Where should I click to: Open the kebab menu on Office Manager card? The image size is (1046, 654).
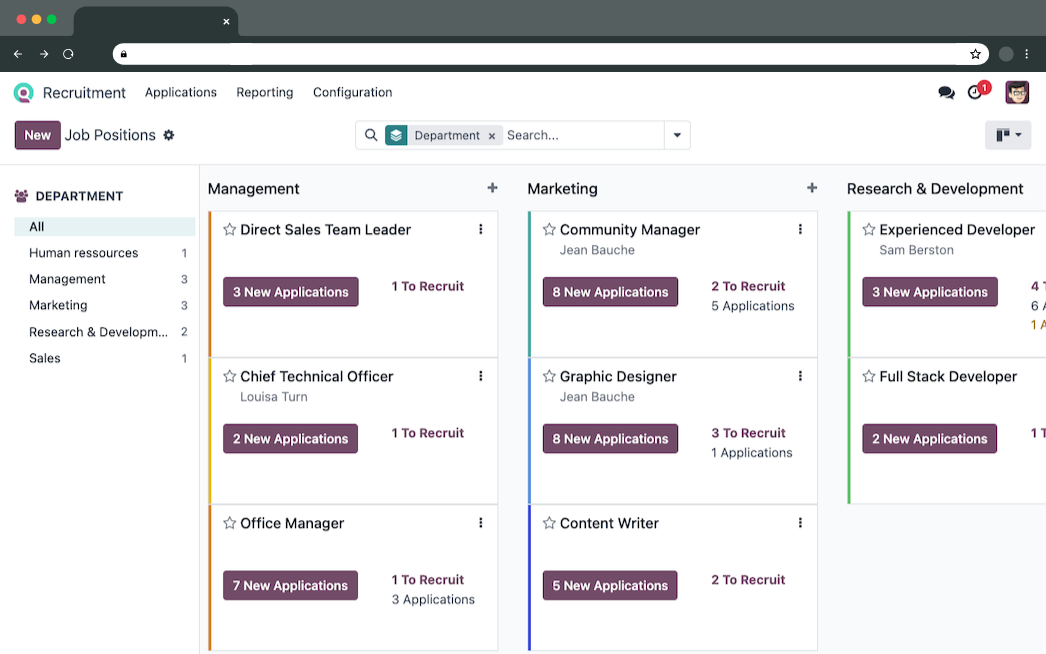tap(481, 523)
